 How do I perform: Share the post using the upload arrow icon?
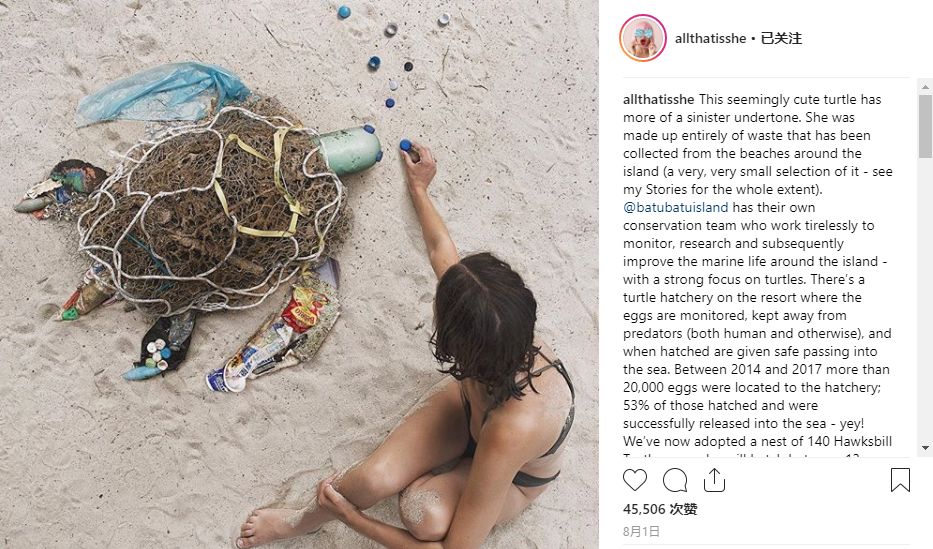click(714, 480)
